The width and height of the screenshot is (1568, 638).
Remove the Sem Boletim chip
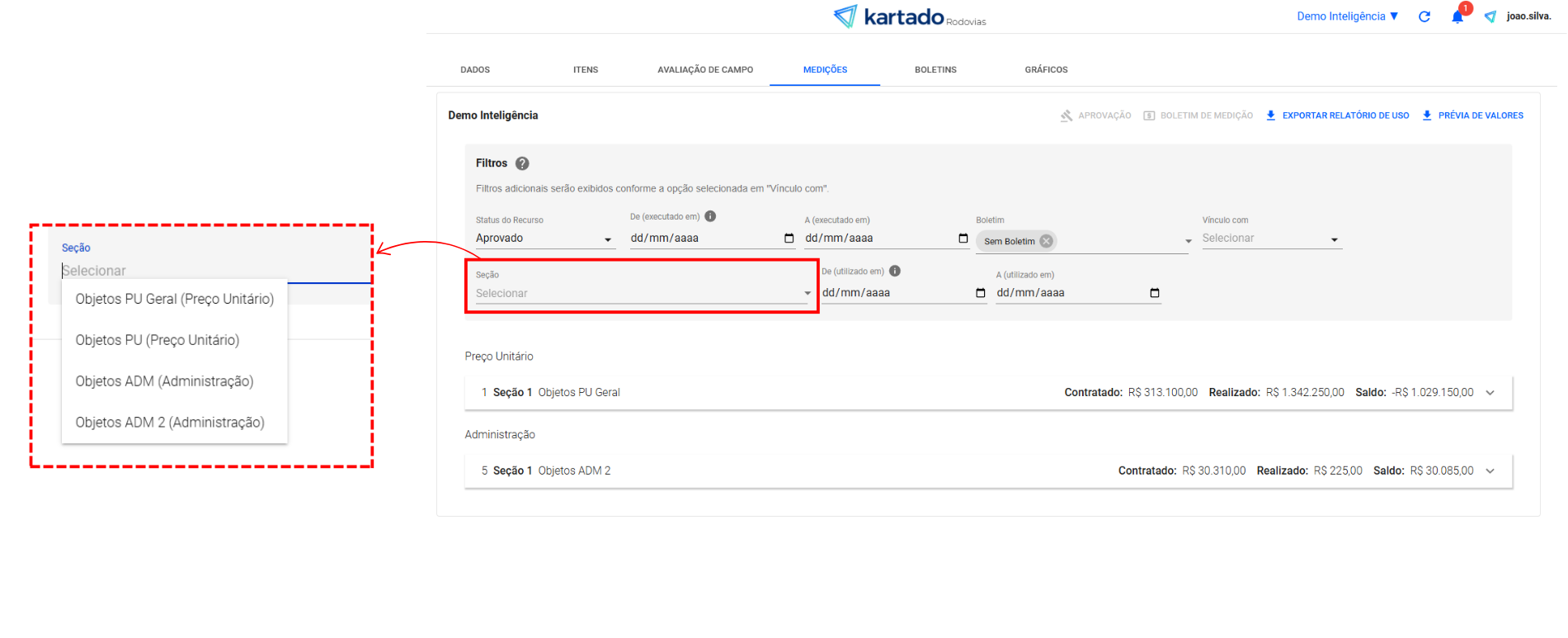1046,241
